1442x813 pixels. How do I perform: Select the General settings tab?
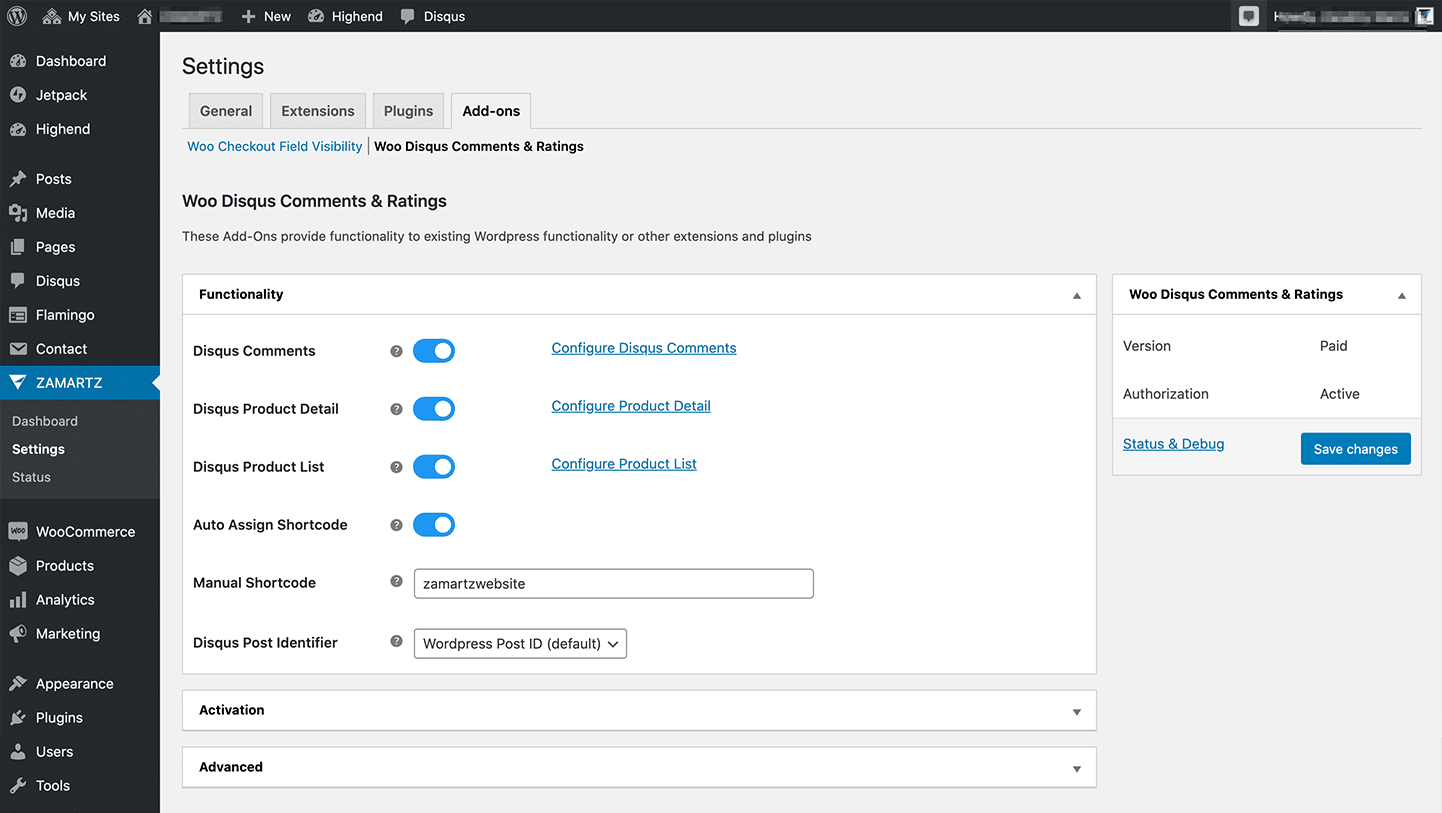click(x=225, y=110)
